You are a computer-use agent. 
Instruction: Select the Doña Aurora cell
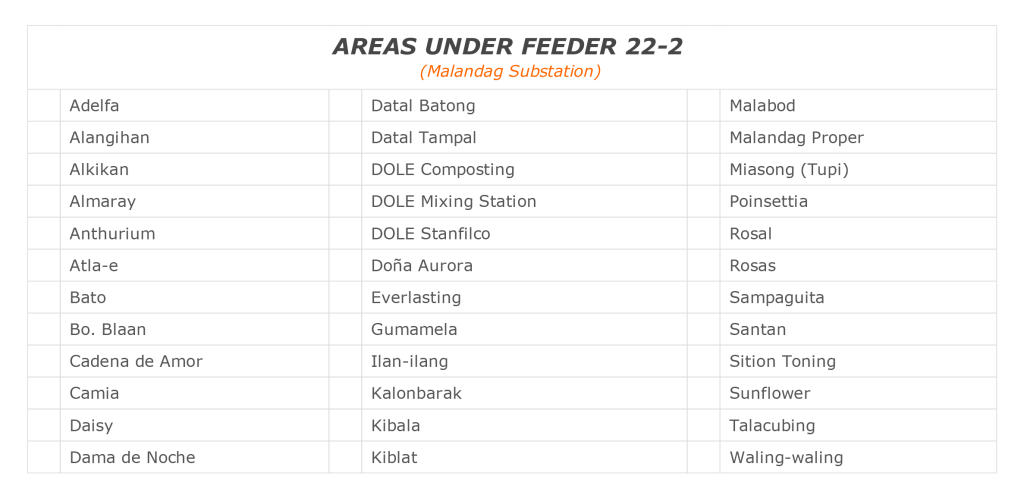[524, 265]
